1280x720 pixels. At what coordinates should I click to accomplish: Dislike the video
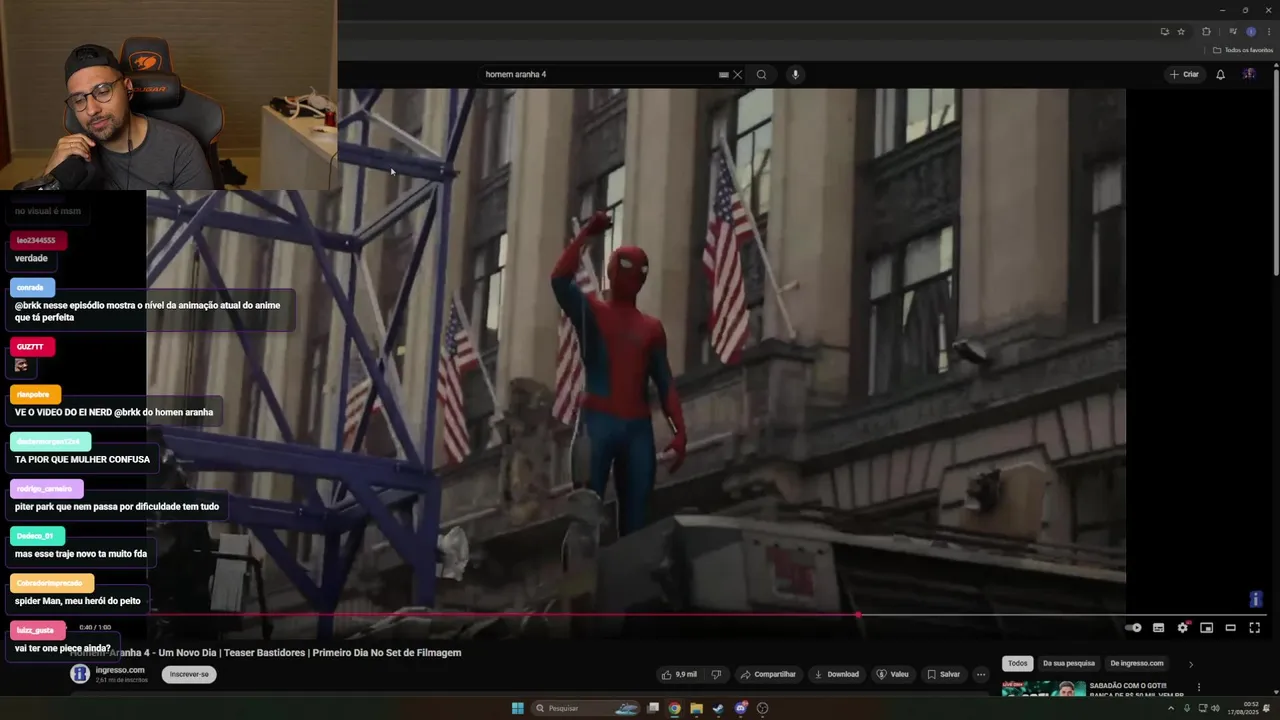point(716,674)
